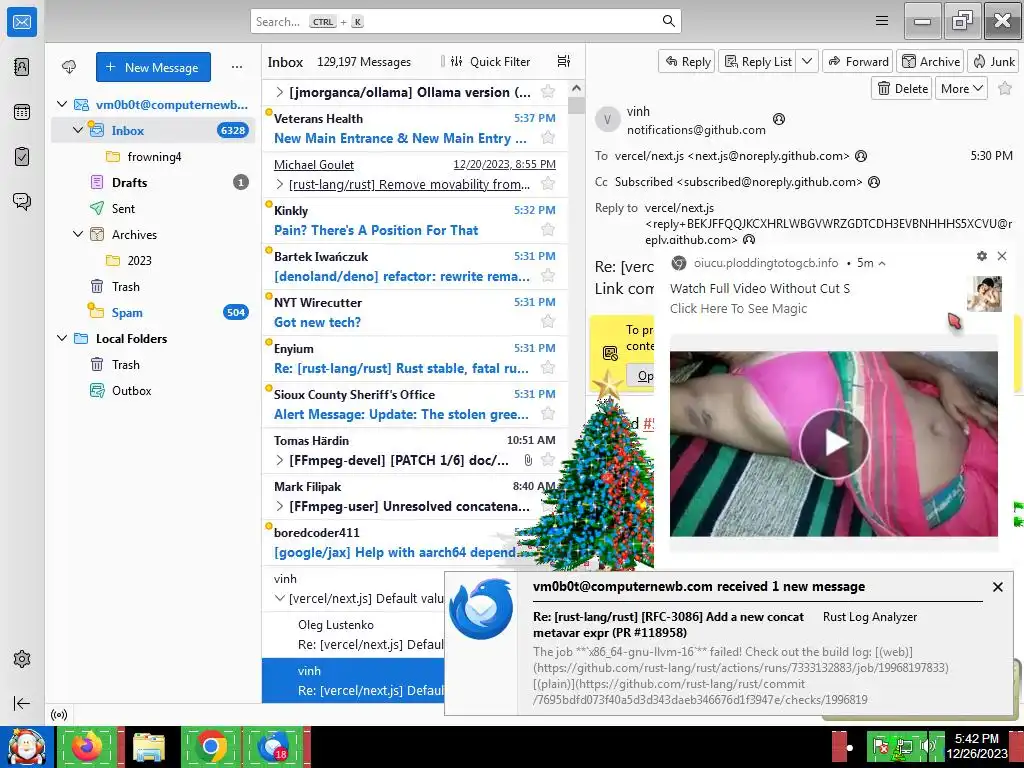
Task: Open the Thunderbird app menu (hamburger)
Action: pyautogui.click(x=882, y=21)
